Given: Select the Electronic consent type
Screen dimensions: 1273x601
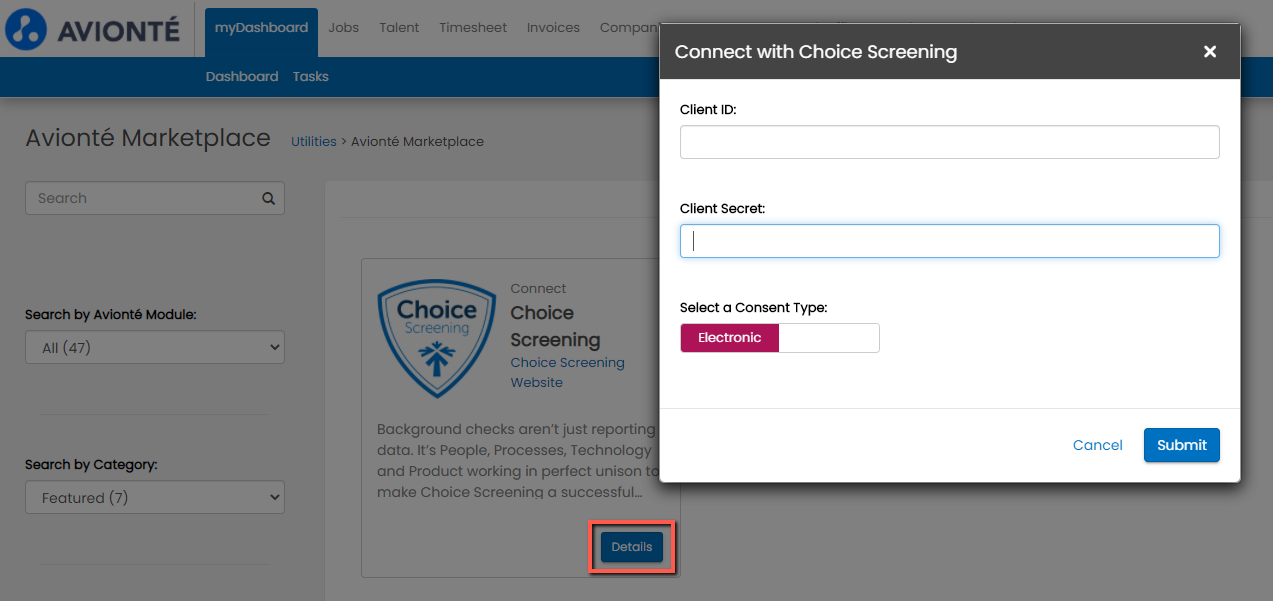Looking at the screenshot, I should click(730, 338).
